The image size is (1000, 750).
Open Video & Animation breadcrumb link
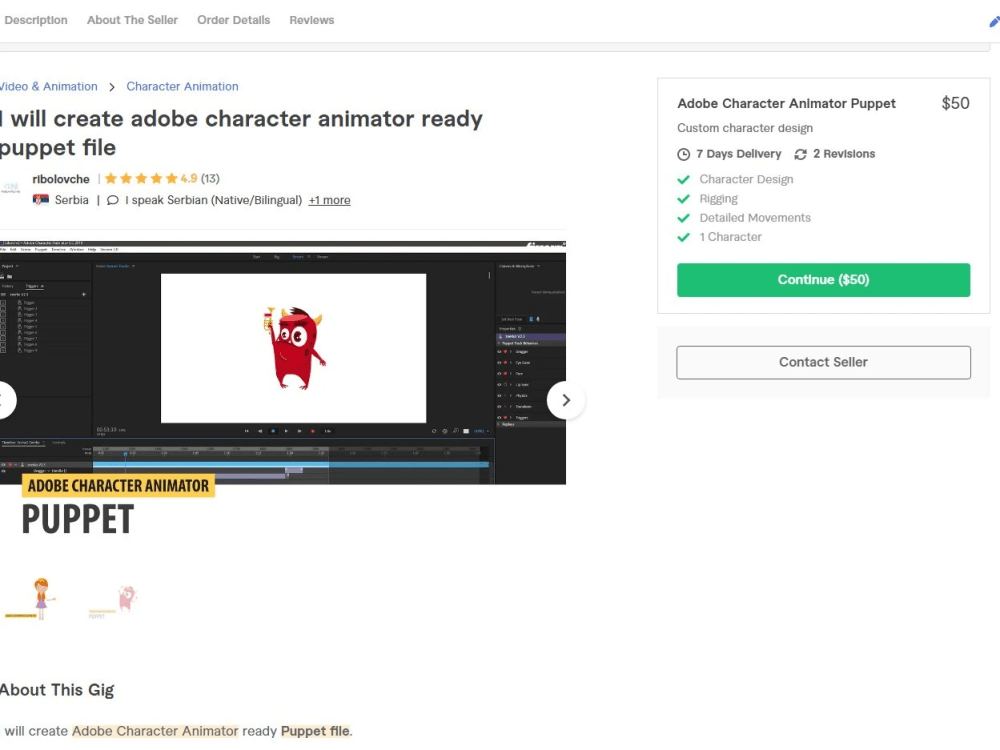pos(48,87)
